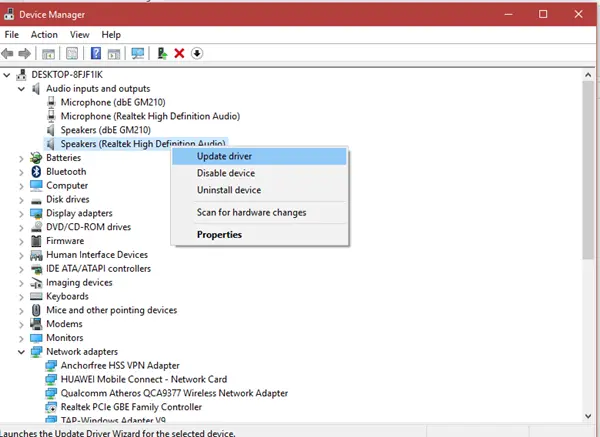
Task: Click the Device Manager title bar icon
Action: coord(9,15)
